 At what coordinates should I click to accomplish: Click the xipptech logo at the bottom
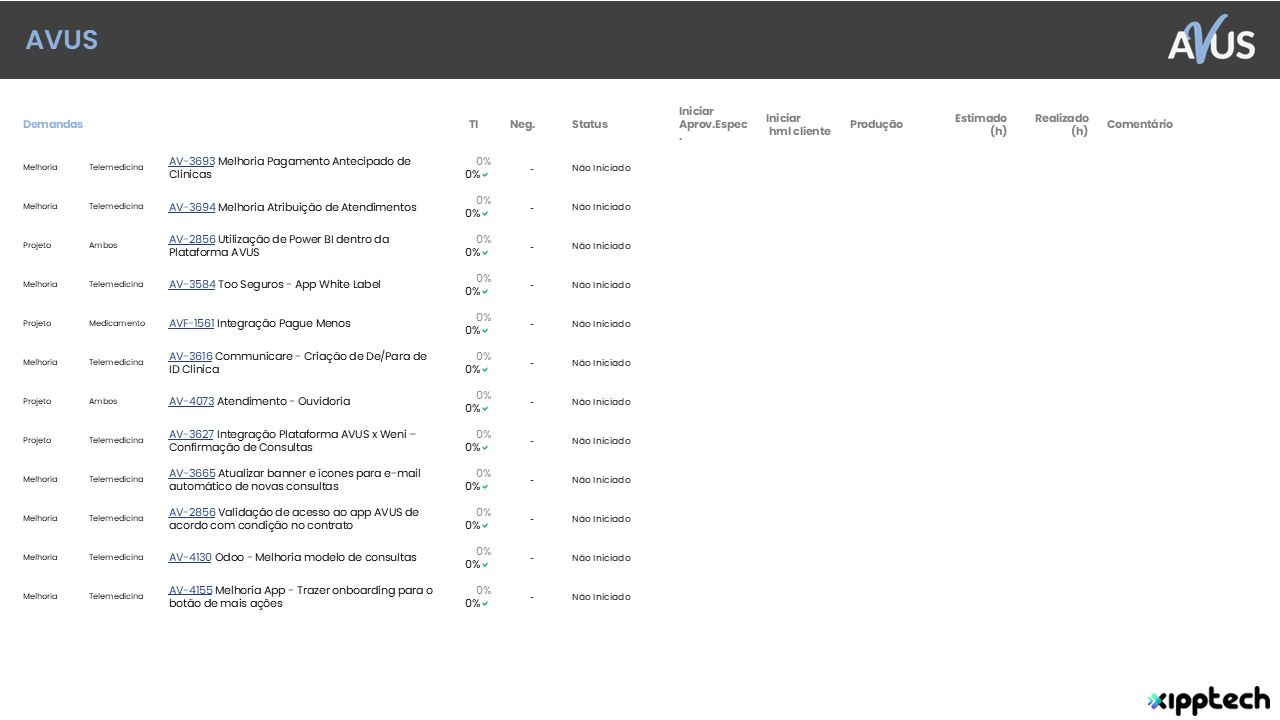click(1208, 700)
